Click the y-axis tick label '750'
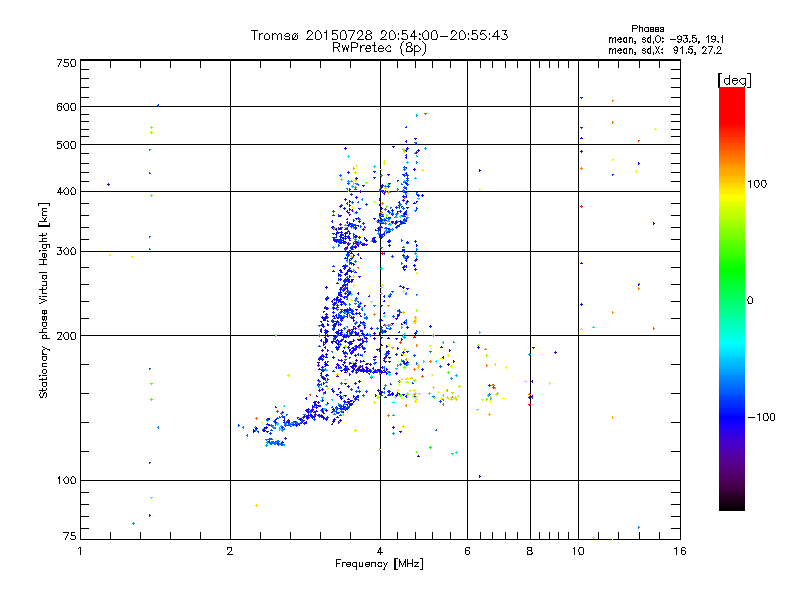Viewport: 800px width, 600px height. click(x=66, y=63)
